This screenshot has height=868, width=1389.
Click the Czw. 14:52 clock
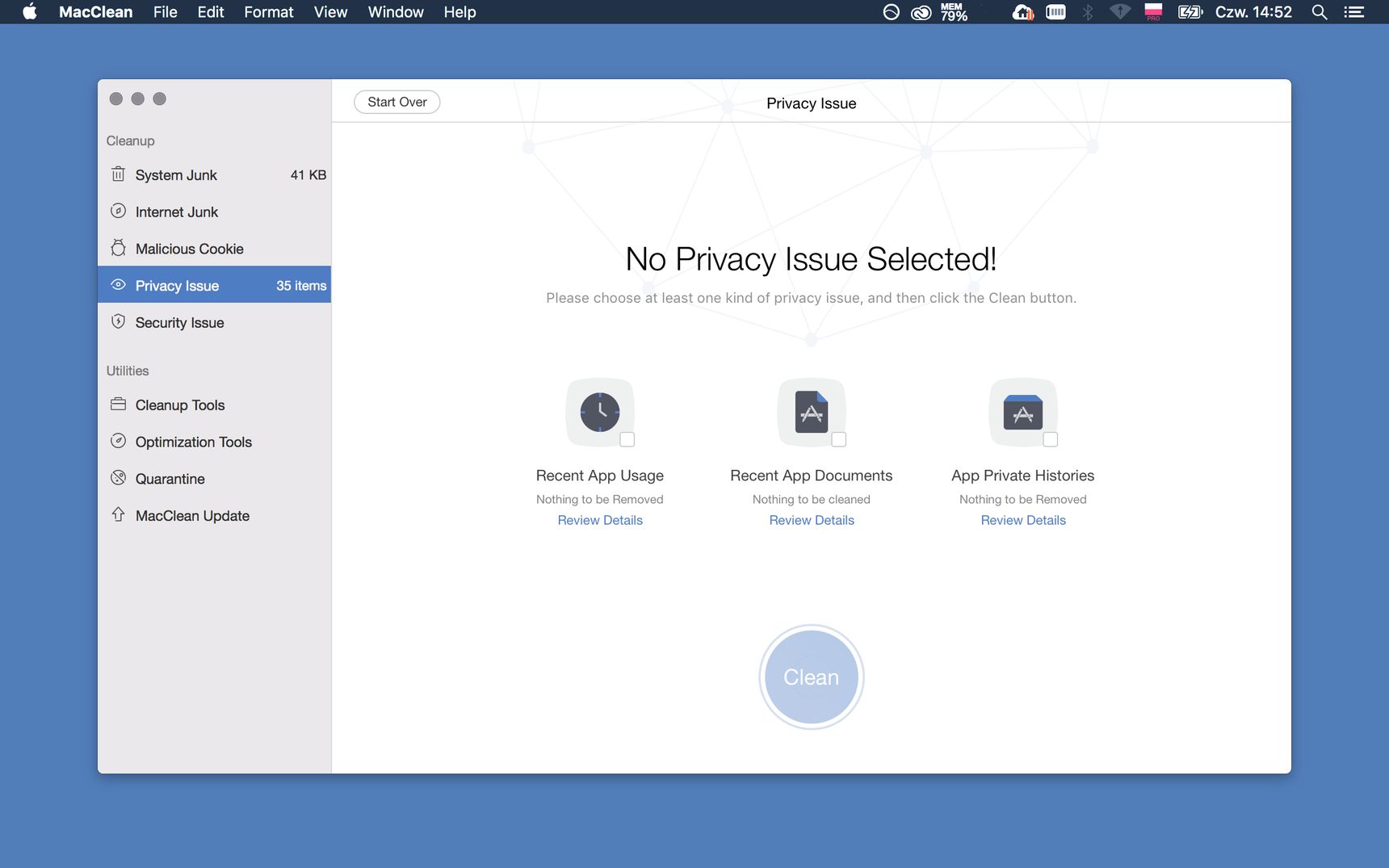1253,12
